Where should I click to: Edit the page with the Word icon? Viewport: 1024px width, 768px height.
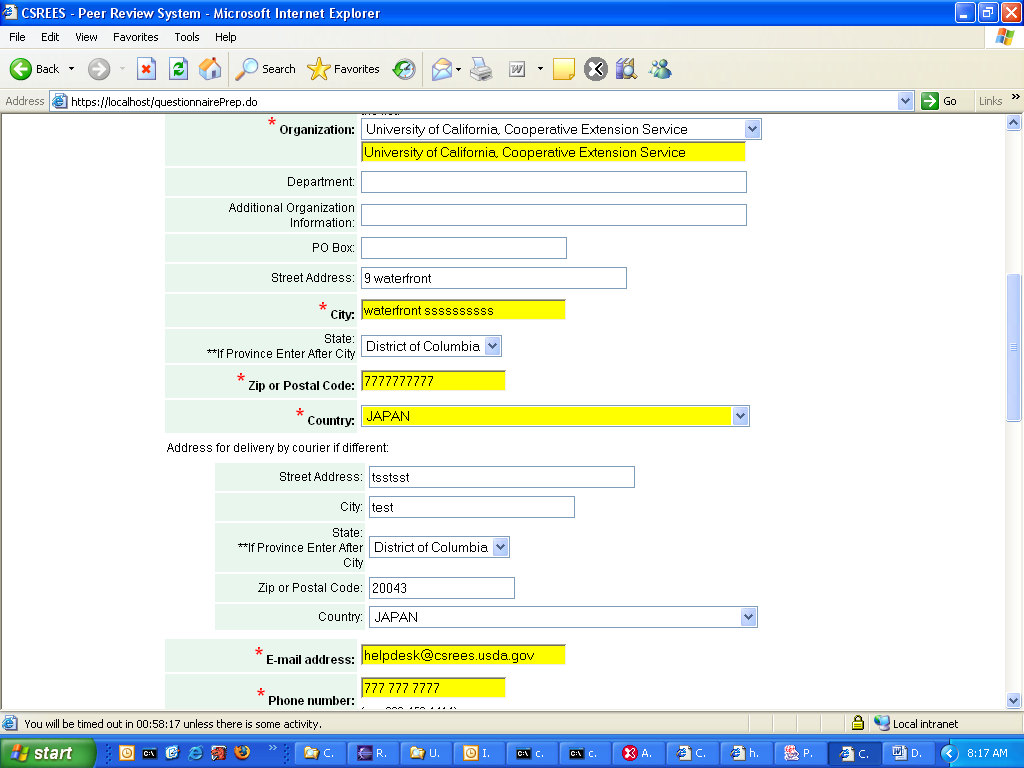pos(517,69)
